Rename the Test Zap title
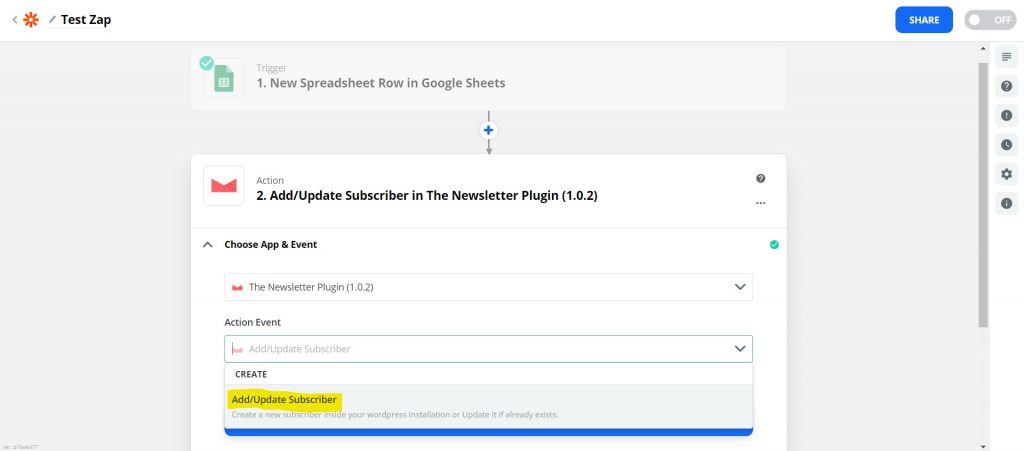The width and height of the screenshot is (1024, 451). tap(86, 20)
